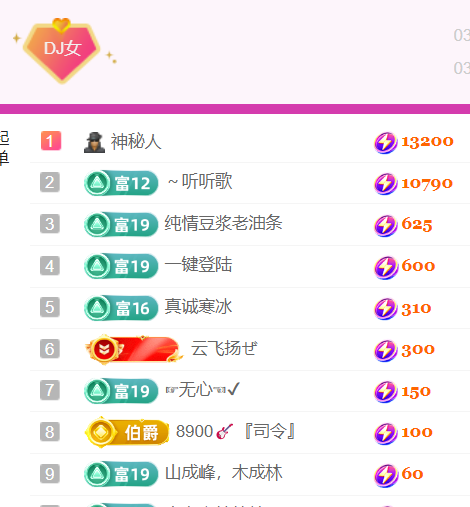This screenshot has width=470, height=507.
Task: Click the 富12 badge next to ~听听歌
Action: point(121,183)
